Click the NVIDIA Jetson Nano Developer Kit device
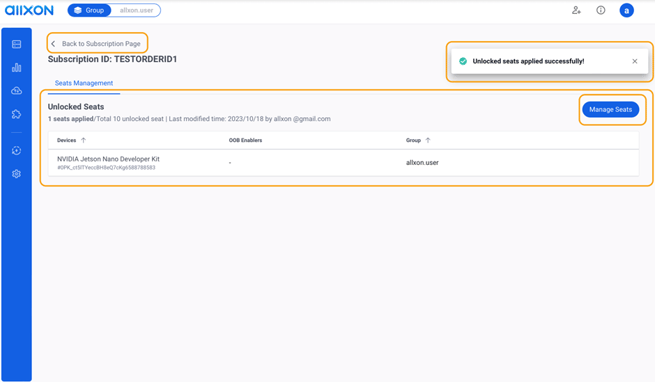The height and width of the screenshot is (382, 655). tap(108, 159)
